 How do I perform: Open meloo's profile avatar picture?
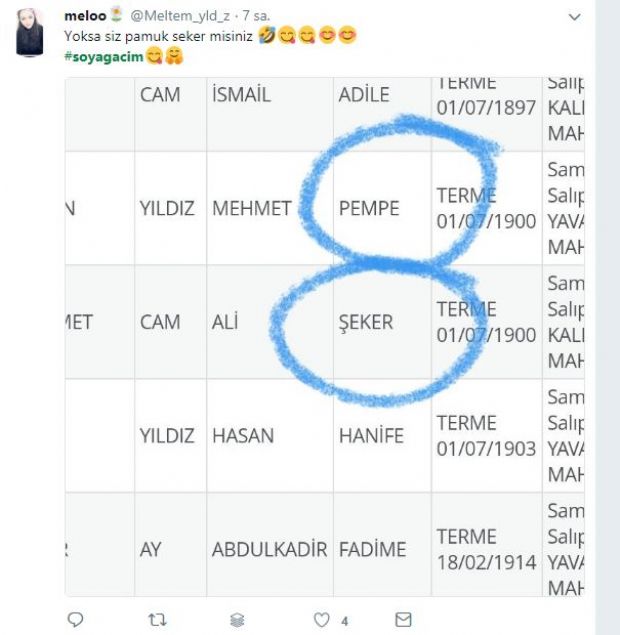click(x=30, y=32)
